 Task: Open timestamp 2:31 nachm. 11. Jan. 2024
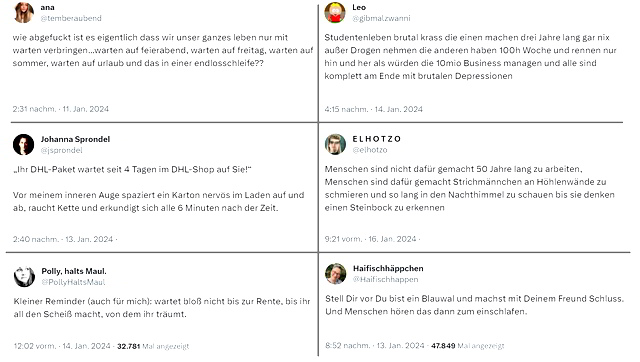click(61, 109)
